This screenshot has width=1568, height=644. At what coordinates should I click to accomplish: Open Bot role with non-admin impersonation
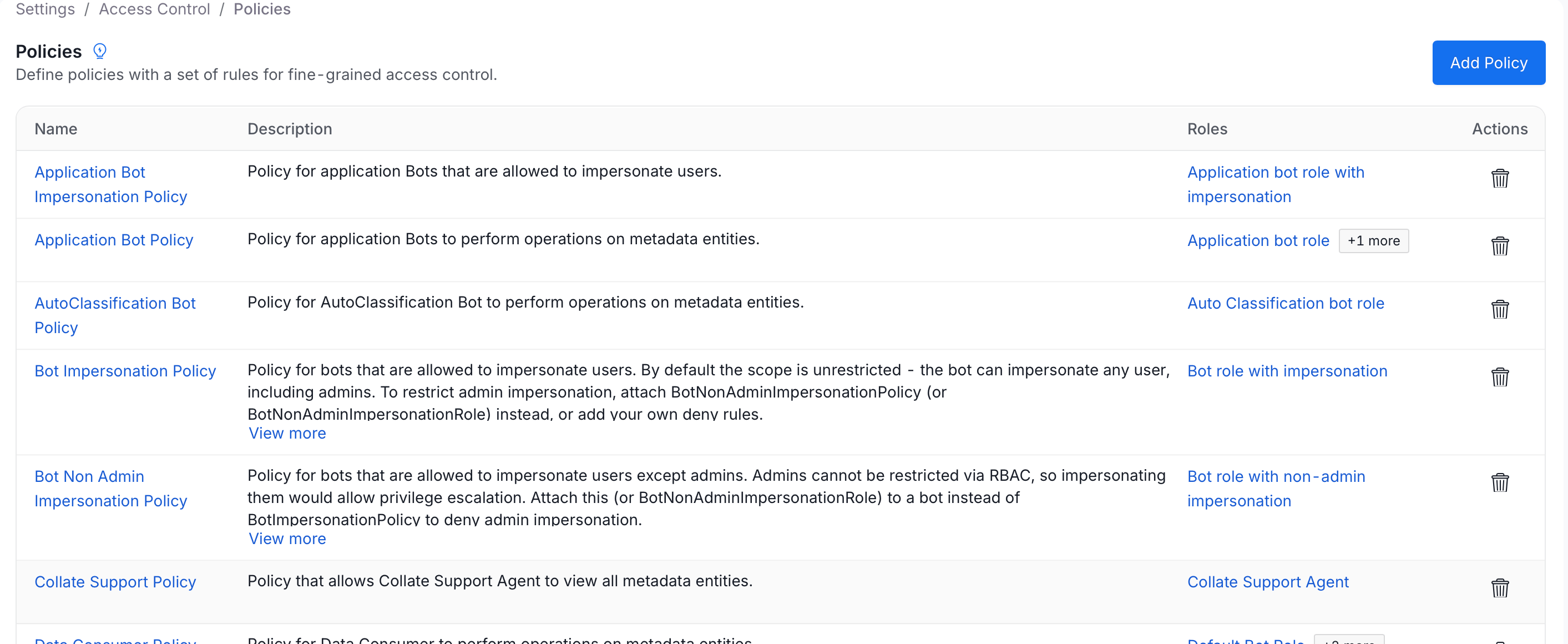point(1276,489)
